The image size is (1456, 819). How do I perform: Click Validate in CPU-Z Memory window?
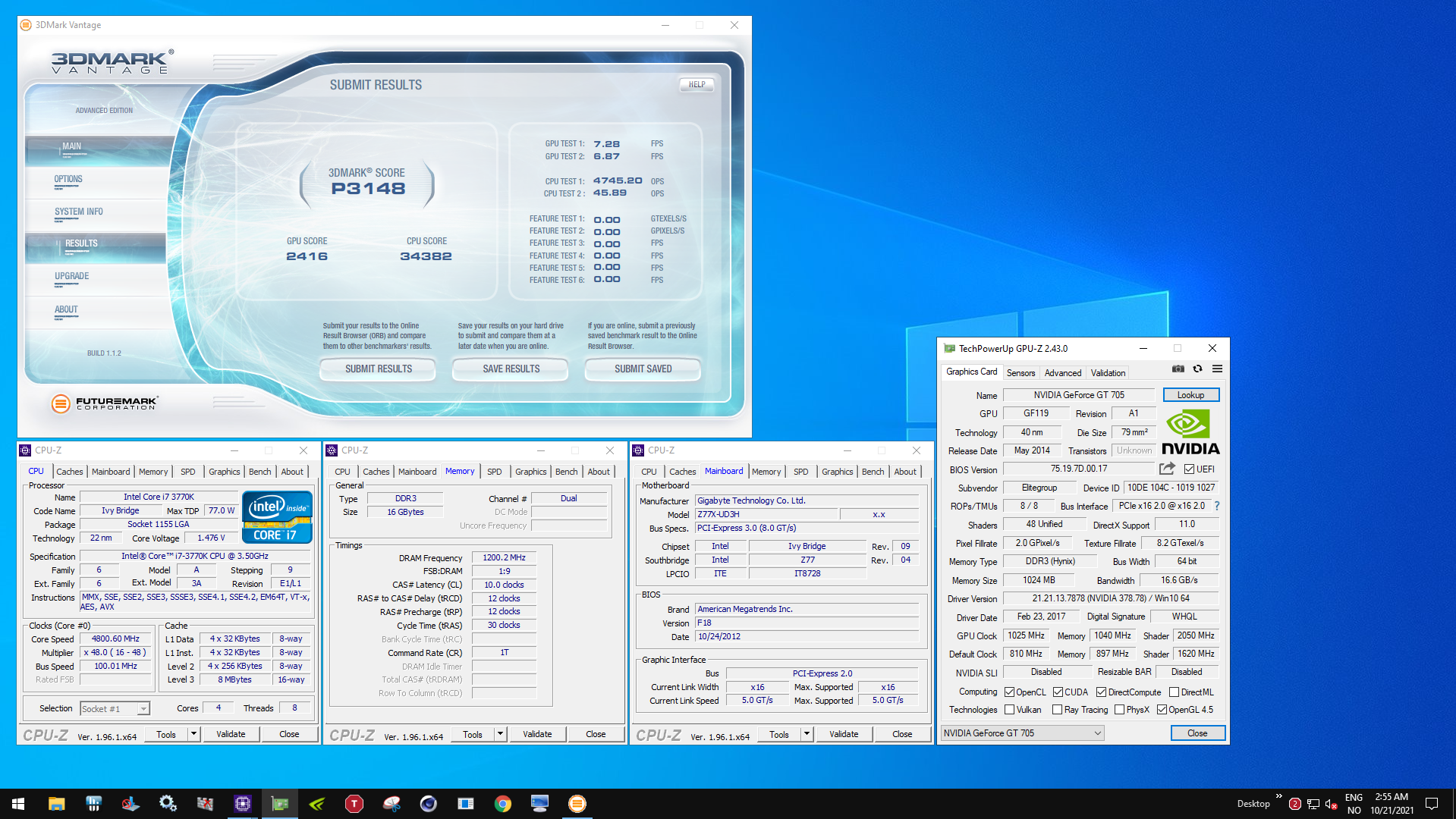537,734
